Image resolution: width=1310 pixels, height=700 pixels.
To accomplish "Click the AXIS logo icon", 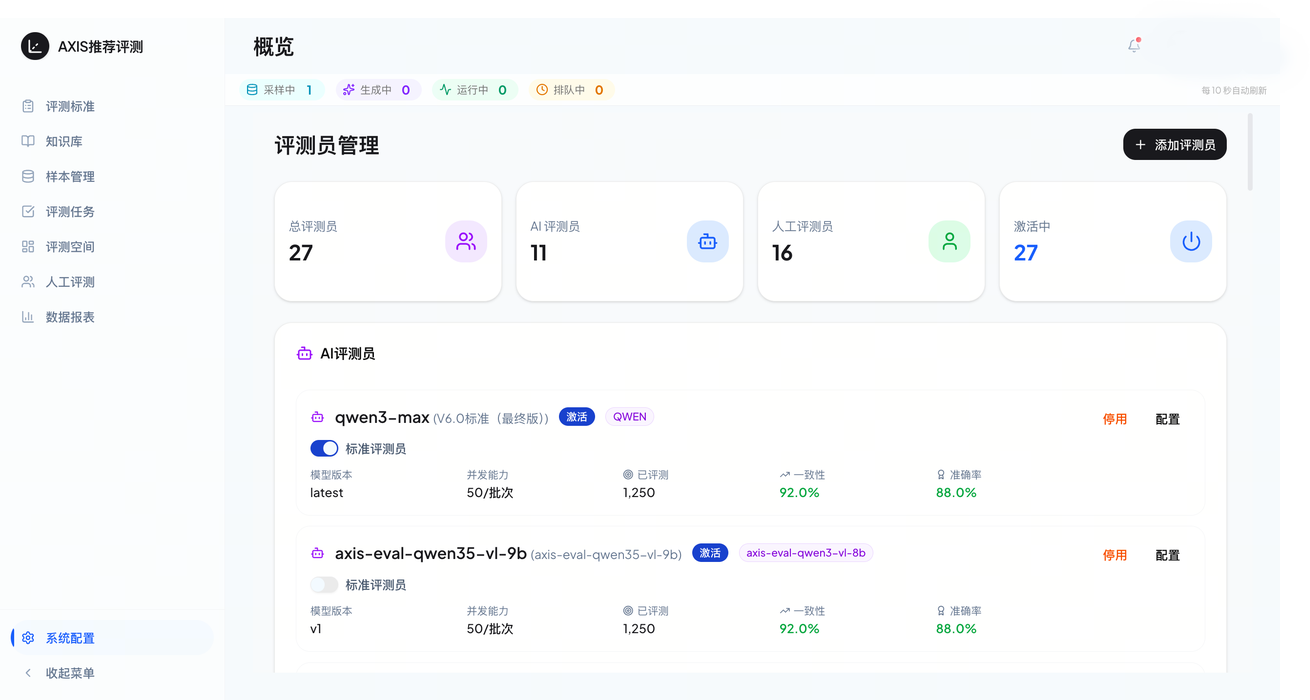I will [35, 46].
